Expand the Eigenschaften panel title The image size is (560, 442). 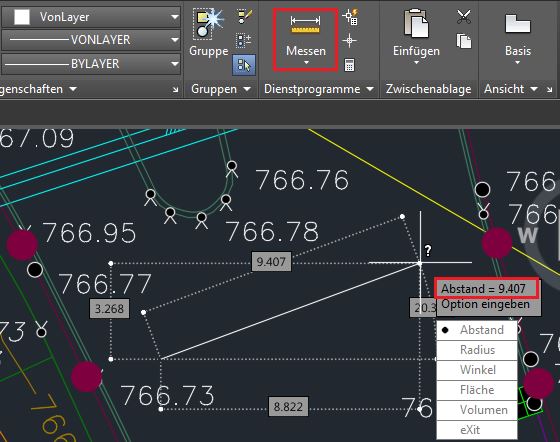pyautogui.click(x=38, y=89)
